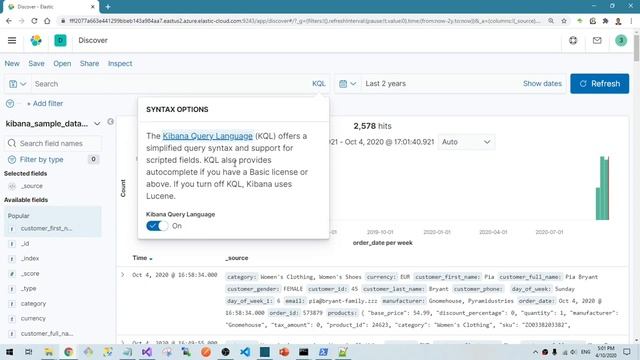Click the _score field type icon

coord(12,274)
